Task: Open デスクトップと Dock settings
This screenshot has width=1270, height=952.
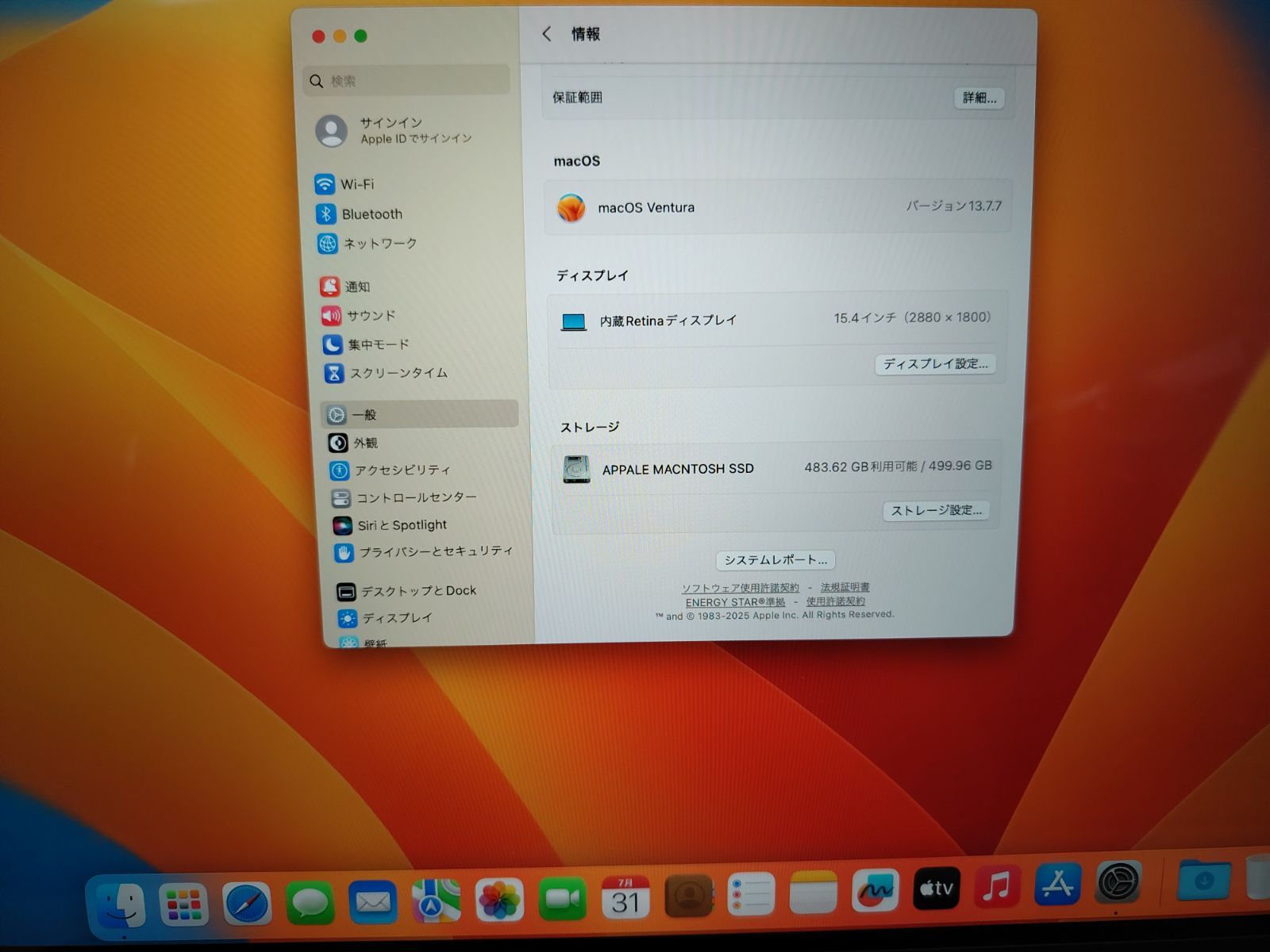Action: coord(406,591)
